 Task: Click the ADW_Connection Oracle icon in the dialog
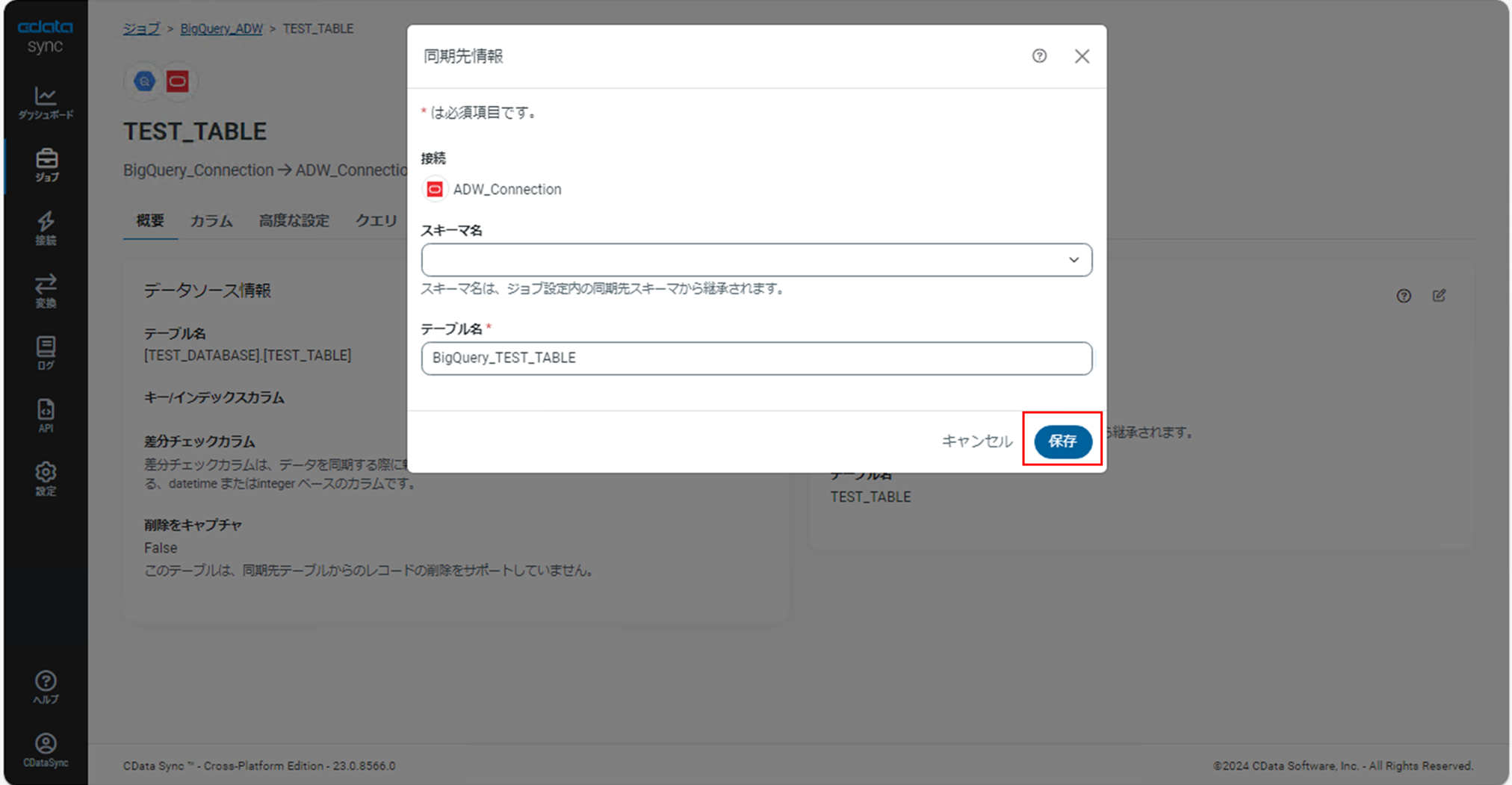(x=434, y=189)
